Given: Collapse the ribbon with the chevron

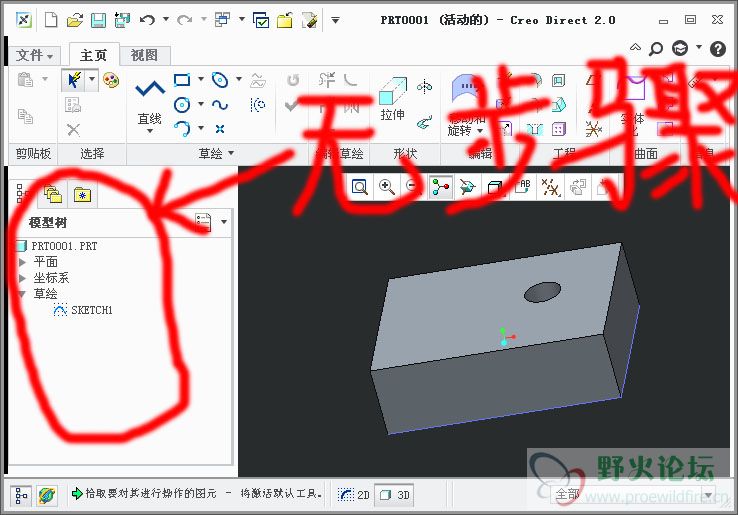Looking at the screenshot, I should pyautogui.click(x=635, y=47).
